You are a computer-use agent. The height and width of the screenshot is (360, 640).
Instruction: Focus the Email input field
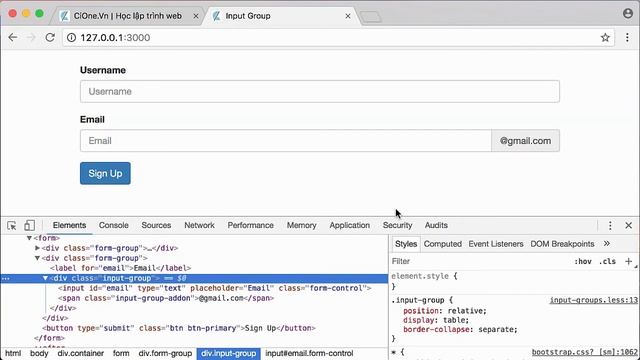[x=286, y=141]
